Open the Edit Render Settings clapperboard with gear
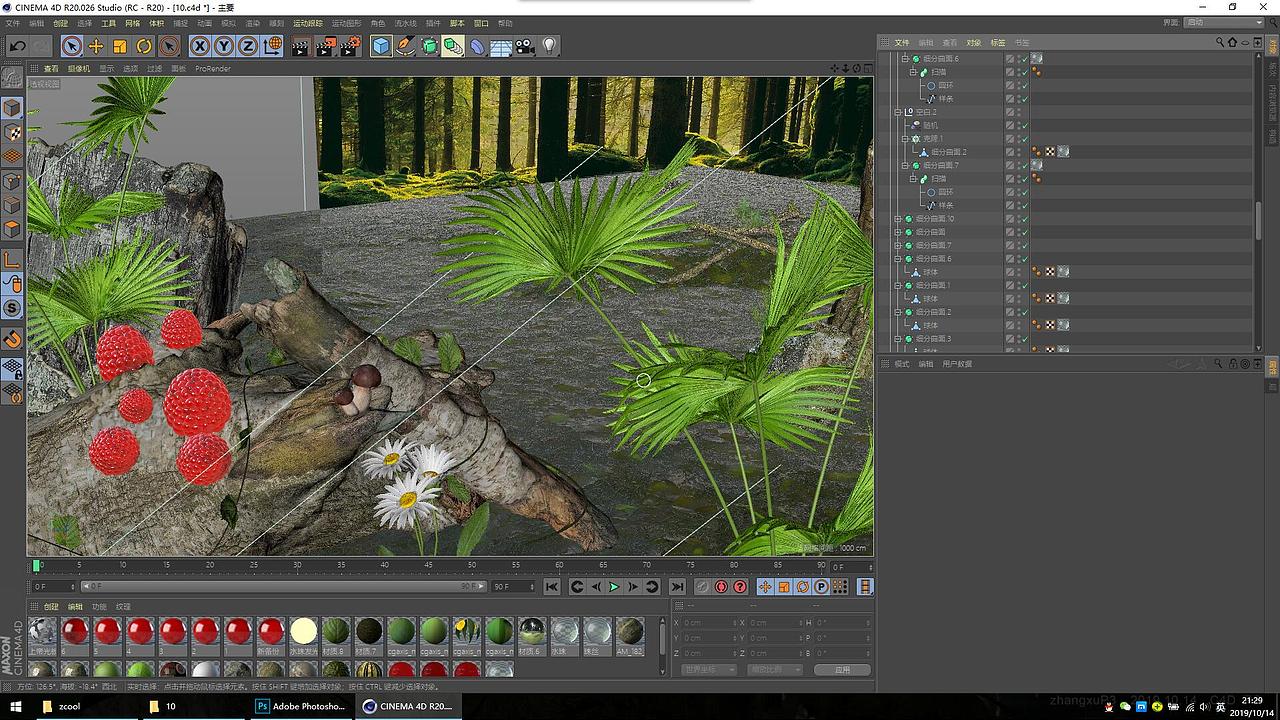The image size is (1280, 720). pos(350,46)
